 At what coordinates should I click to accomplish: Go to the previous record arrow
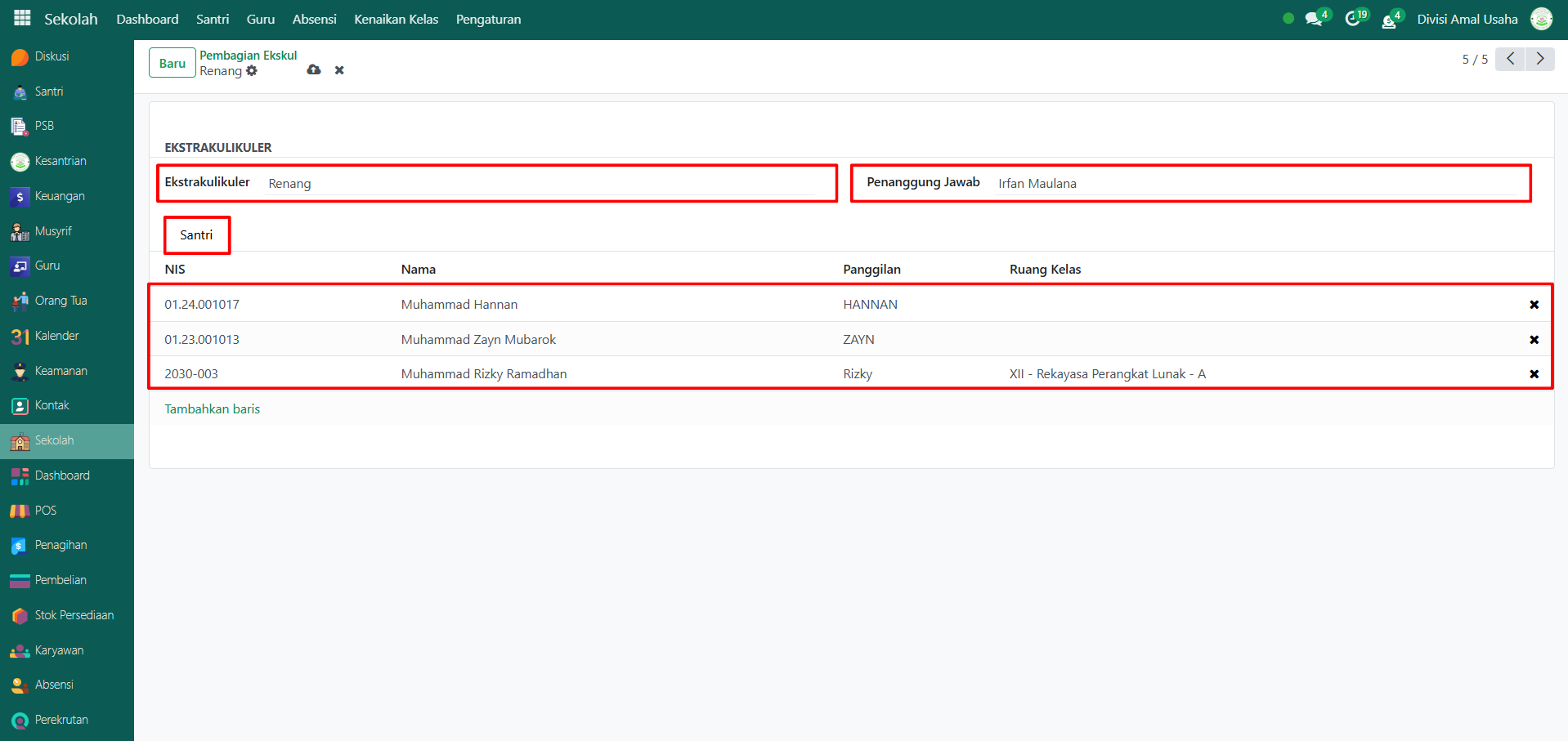(x=1510, y=59)
